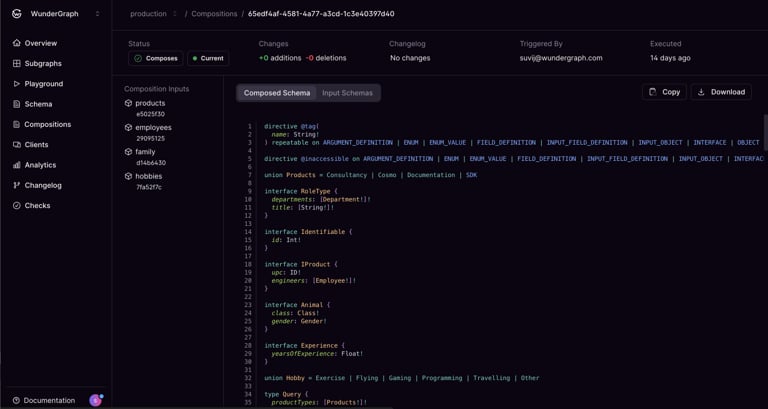This screenshot has width=768, height=409.
Task: Click the e5025f30 version hash
Action: [x=150, y=114]
